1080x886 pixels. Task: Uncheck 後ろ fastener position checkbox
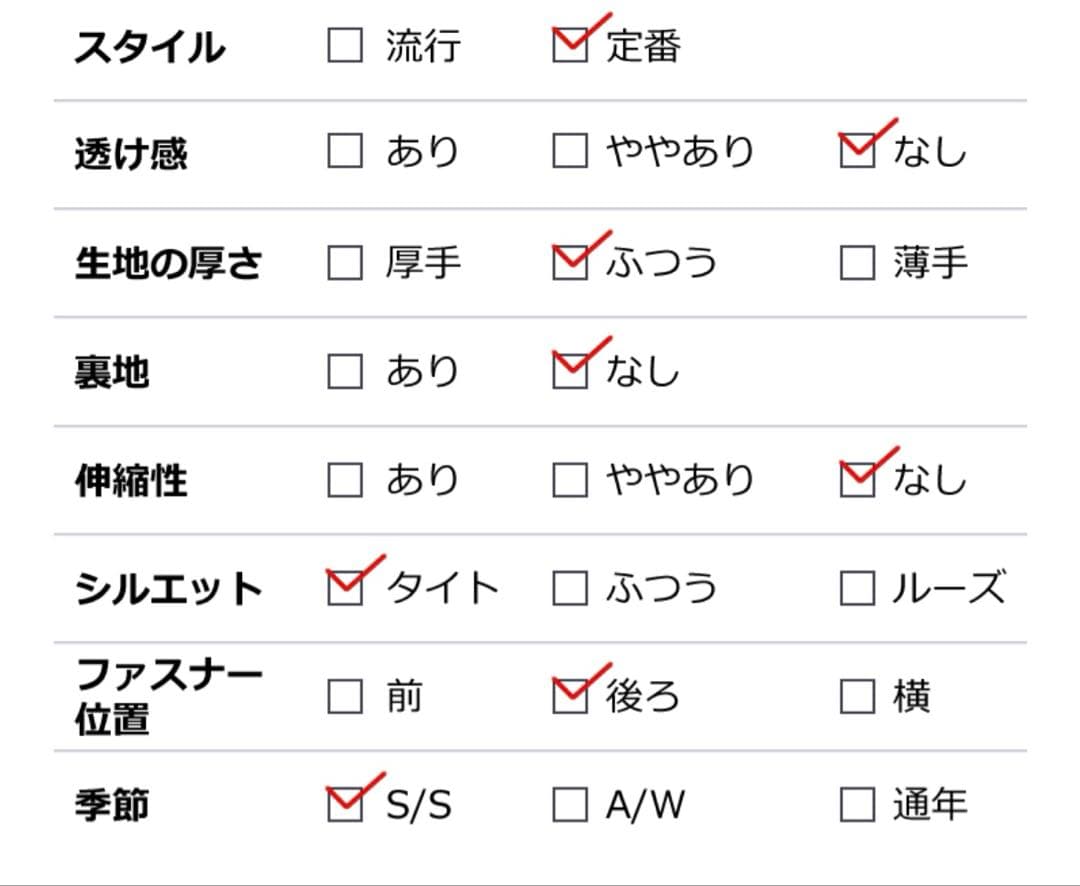570,696
